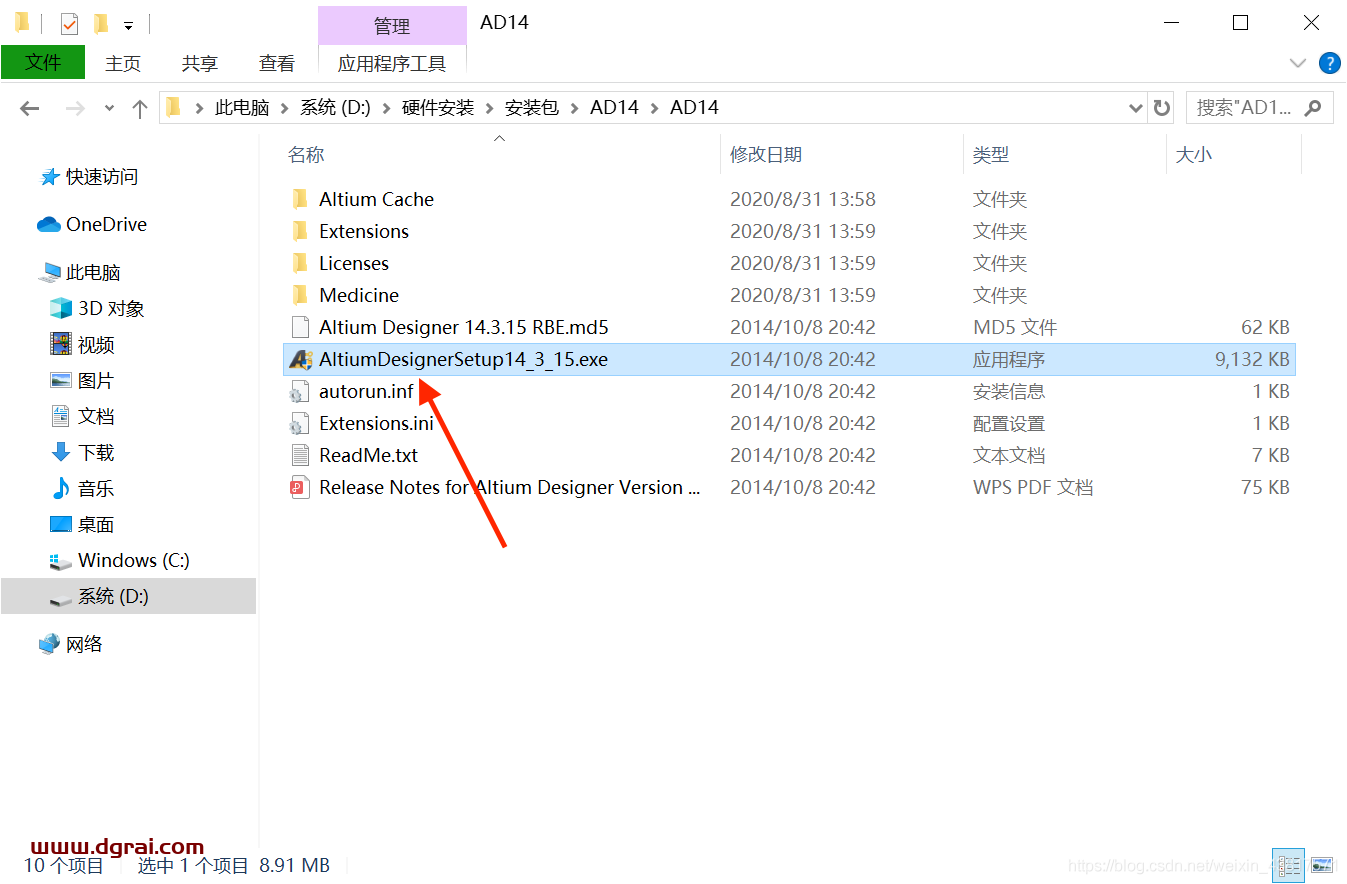Screen dimensions: 1347x884
Task: Switch to the 查看 (View) ribbon tab
Action: click(x=277, y=63)
